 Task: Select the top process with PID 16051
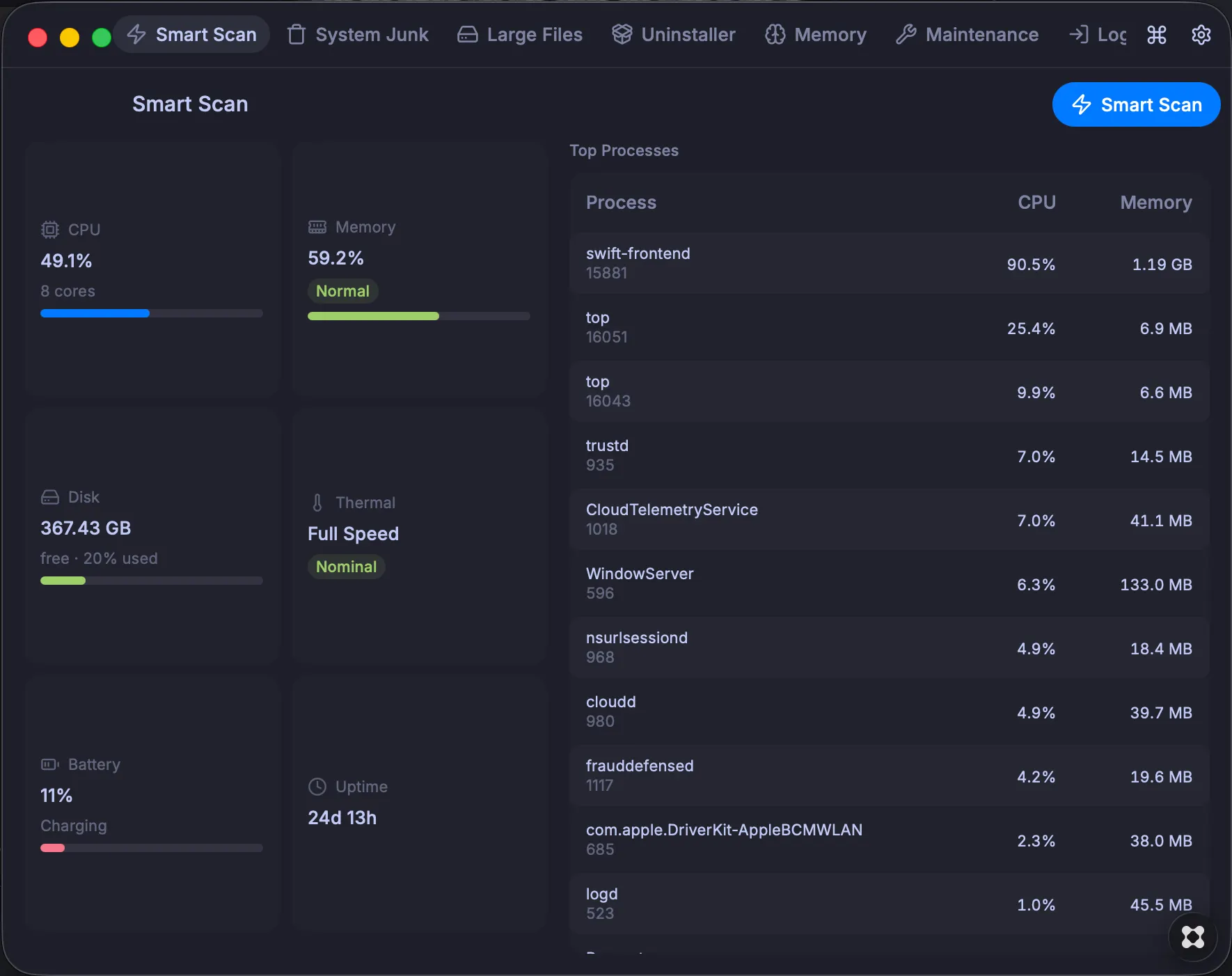pyautogui.click(x=890, y=327)
